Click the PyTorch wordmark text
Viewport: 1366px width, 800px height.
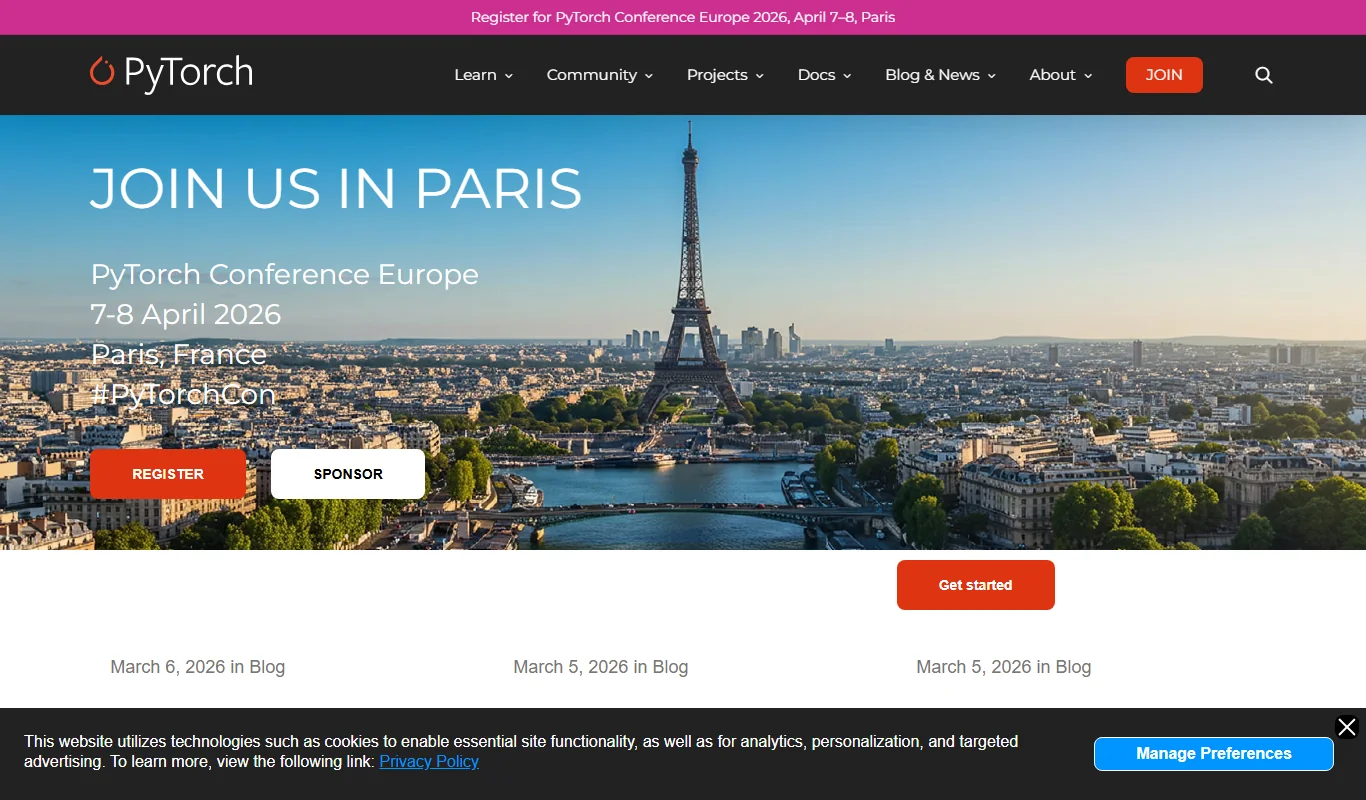tap(188, 73)
